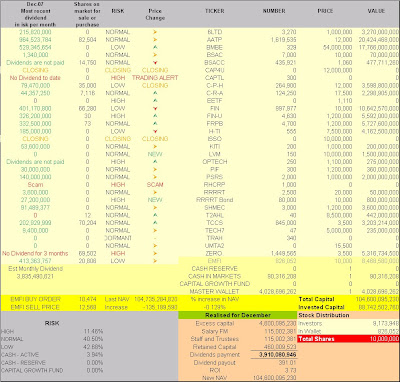
Task: Click the 'New NAV' label
Action: click(x=215, y=378)
